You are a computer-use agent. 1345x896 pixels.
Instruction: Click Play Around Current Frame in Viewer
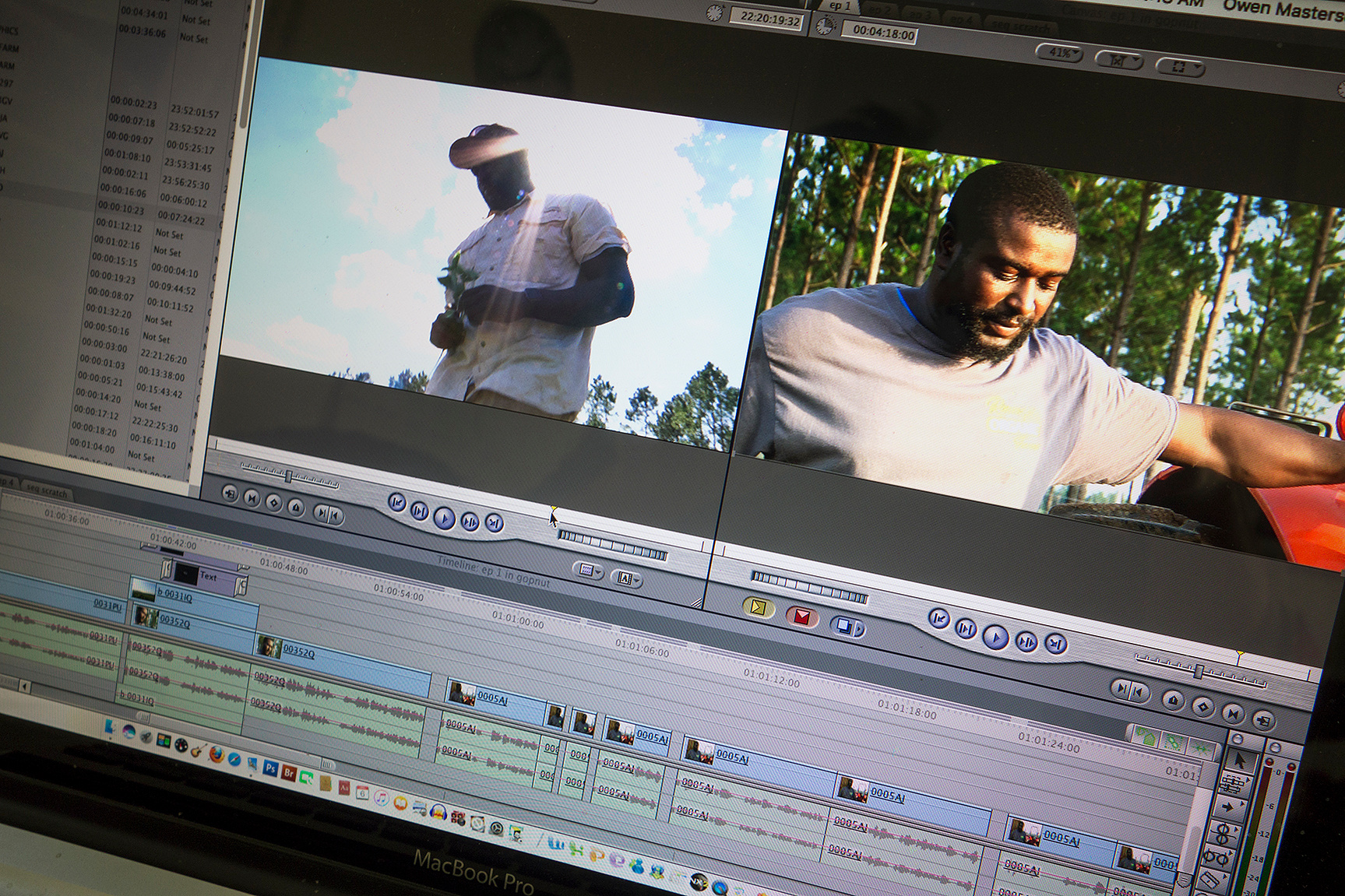[x=470, y=521]
